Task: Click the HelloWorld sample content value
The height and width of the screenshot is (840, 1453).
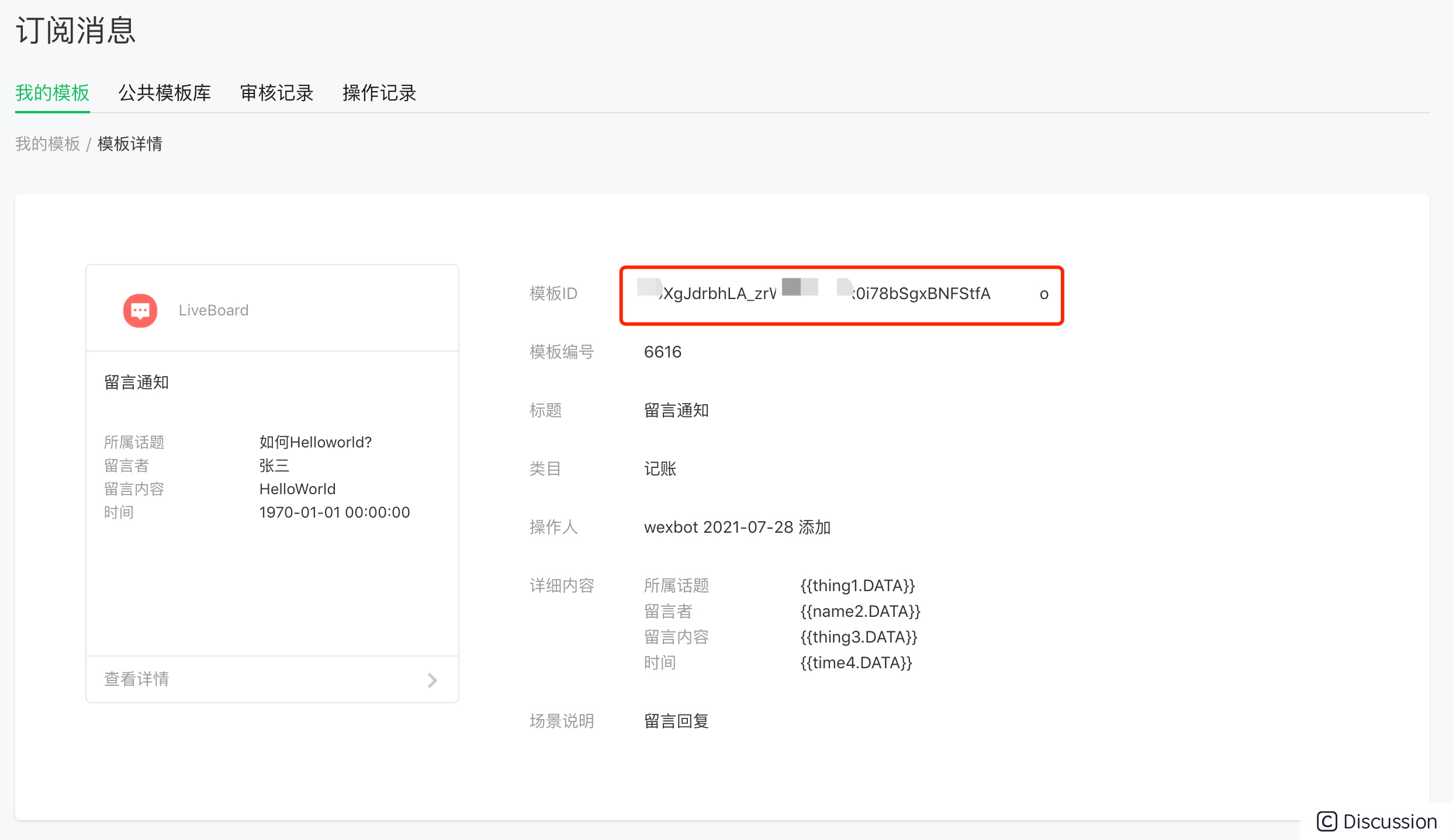Action: click(297, 489)
